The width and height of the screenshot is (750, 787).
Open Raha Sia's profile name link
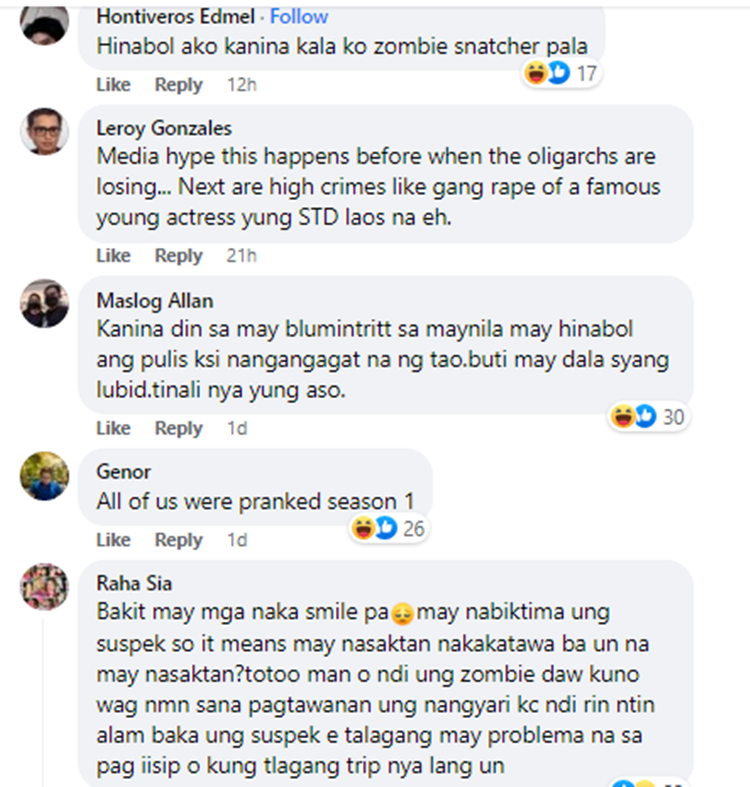coord(134,583)
